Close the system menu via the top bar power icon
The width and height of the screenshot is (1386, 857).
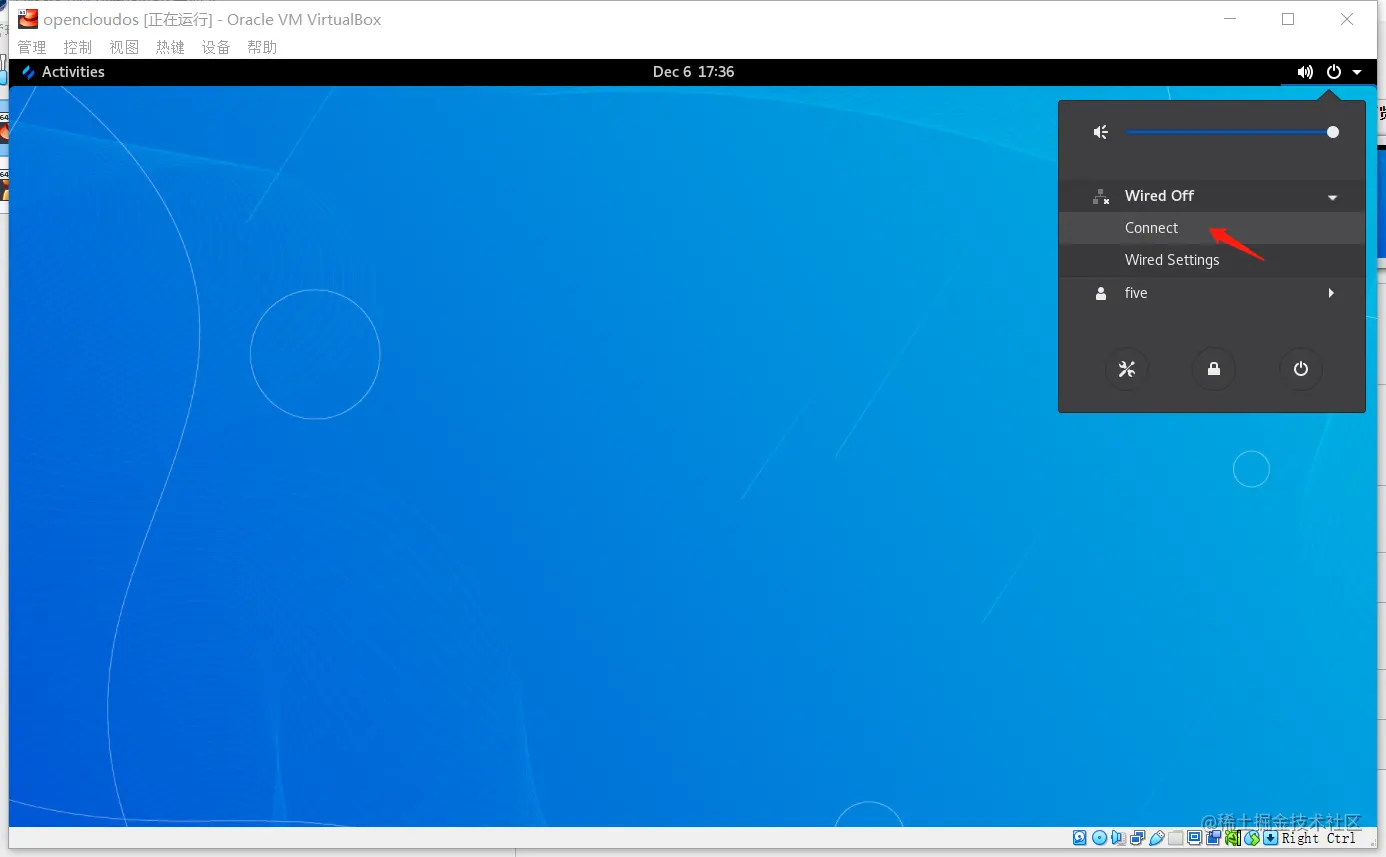tap(1334, 72)
